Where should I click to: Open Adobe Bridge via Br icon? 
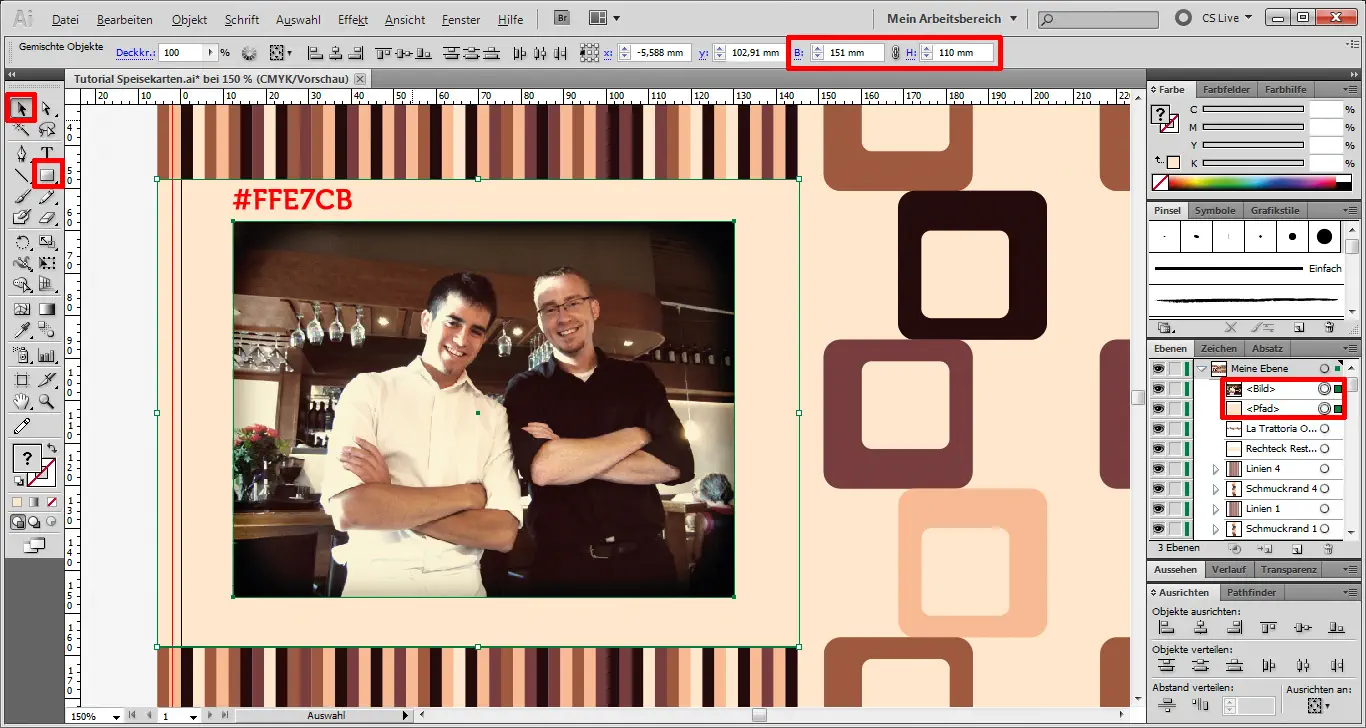click(563, 18)
